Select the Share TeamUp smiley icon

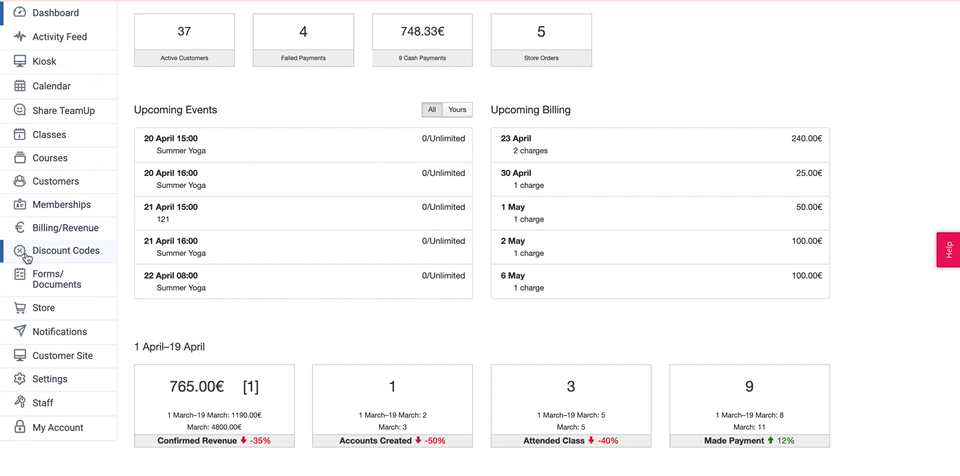[19, 110]
